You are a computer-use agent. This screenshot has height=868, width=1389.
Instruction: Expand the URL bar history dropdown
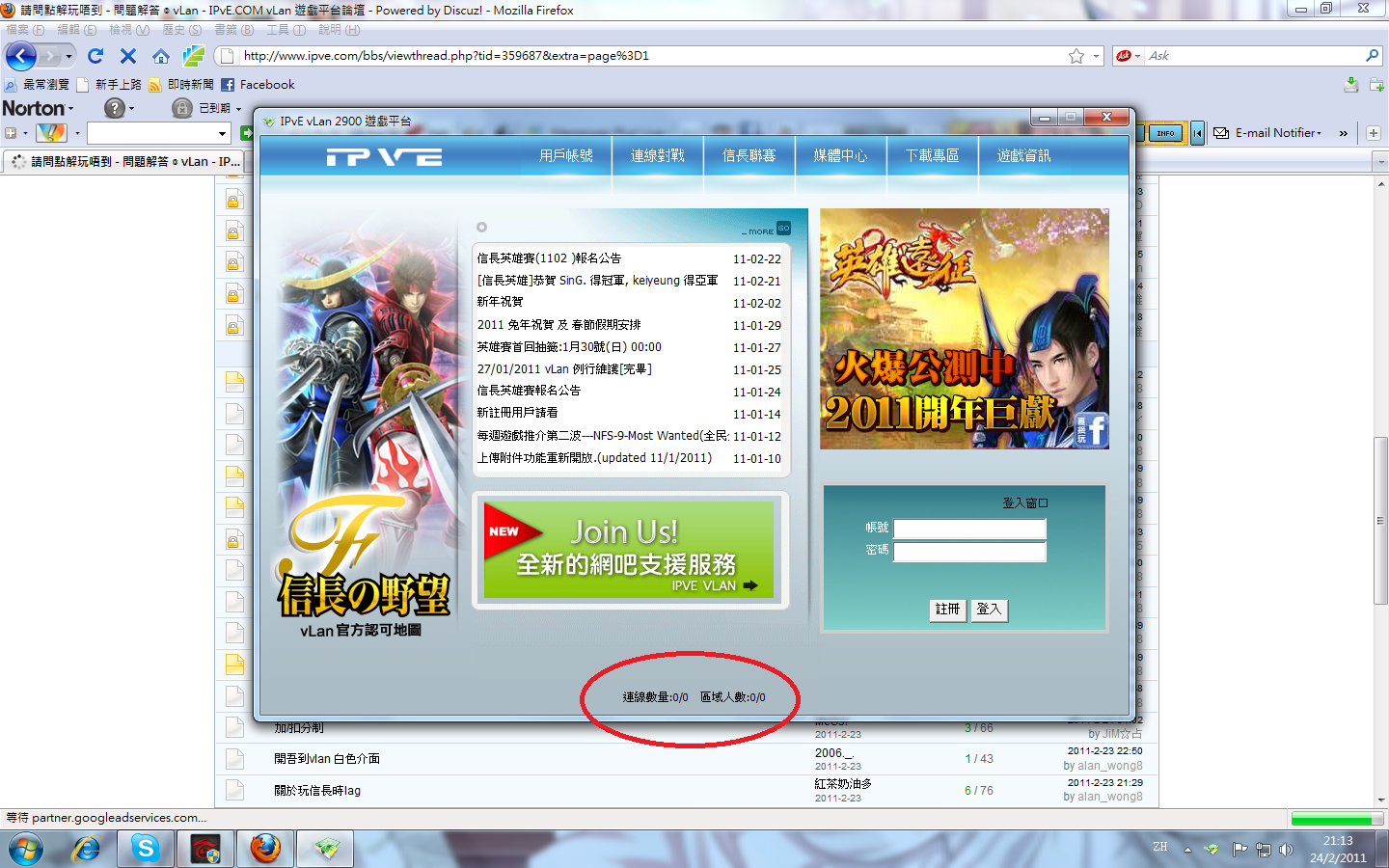click(x=1097, y=56)
